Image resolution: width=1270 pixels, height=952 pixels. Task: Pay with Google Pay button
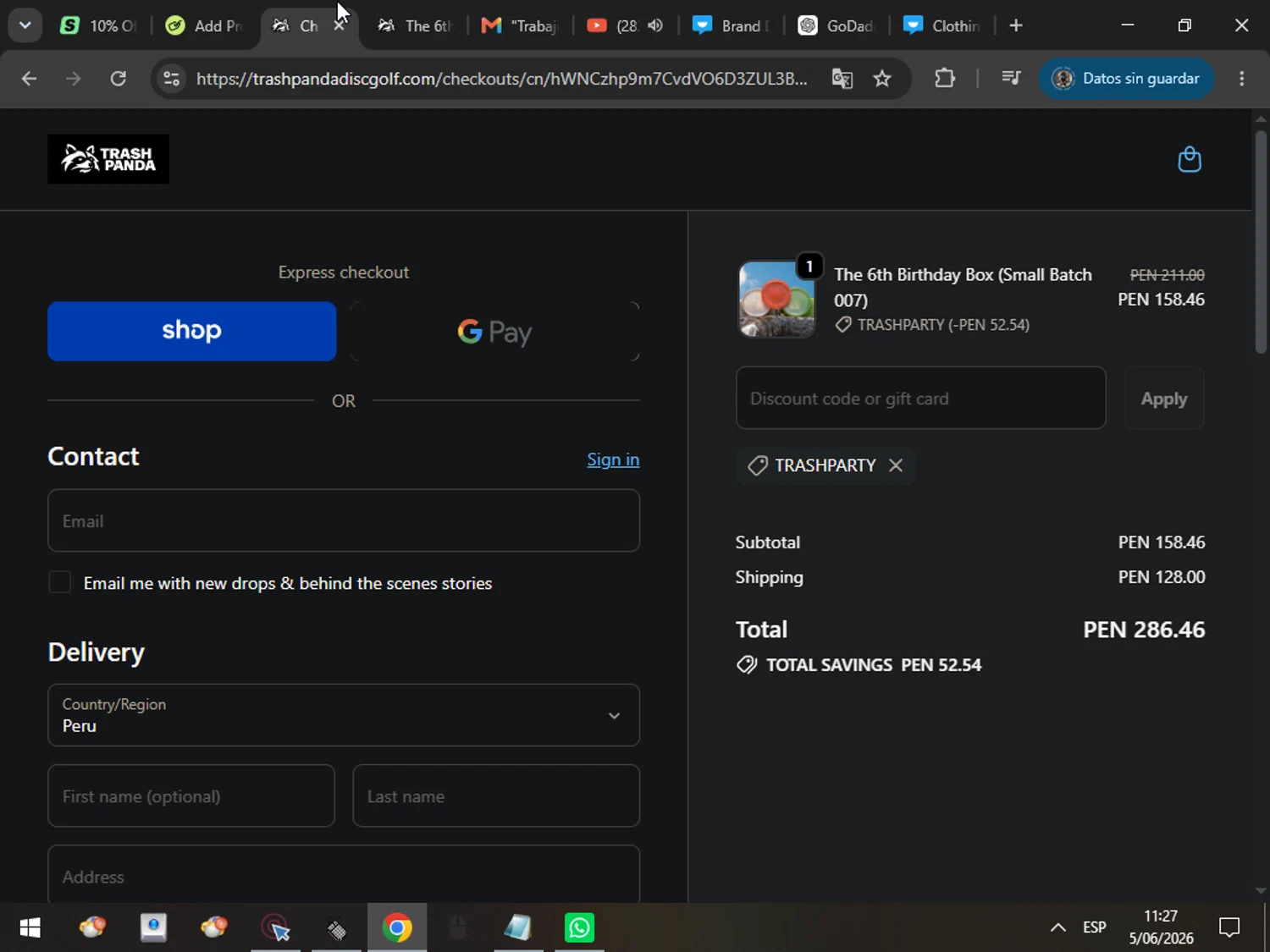(495, 331)
